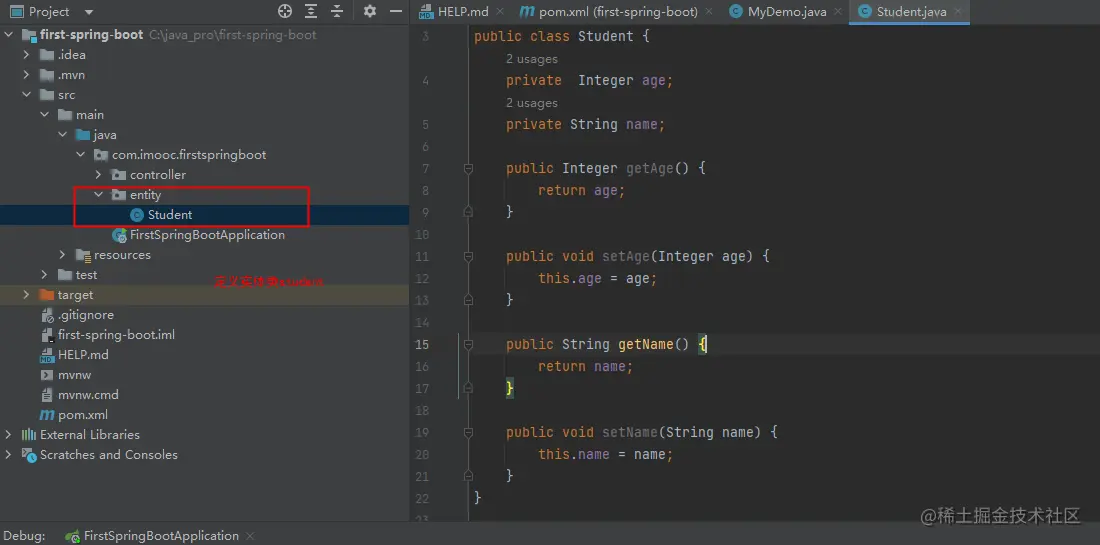Screen dimensions: 1100x545
Task: Switch to pom.xml (first-spring-boot) tab
Action: pyautogui.click(x=618, y=12)
